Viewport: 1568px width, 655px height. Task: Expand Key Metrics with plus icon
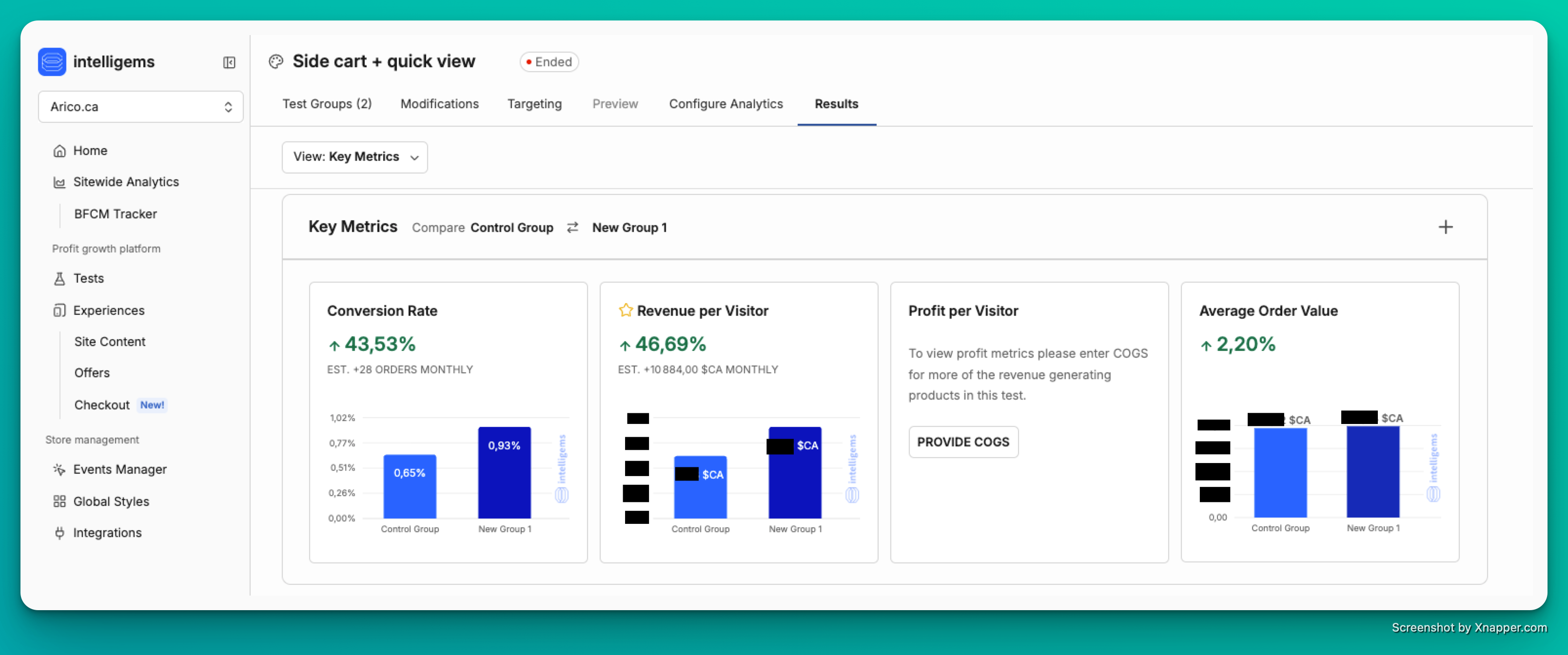tap(1446, 228)
